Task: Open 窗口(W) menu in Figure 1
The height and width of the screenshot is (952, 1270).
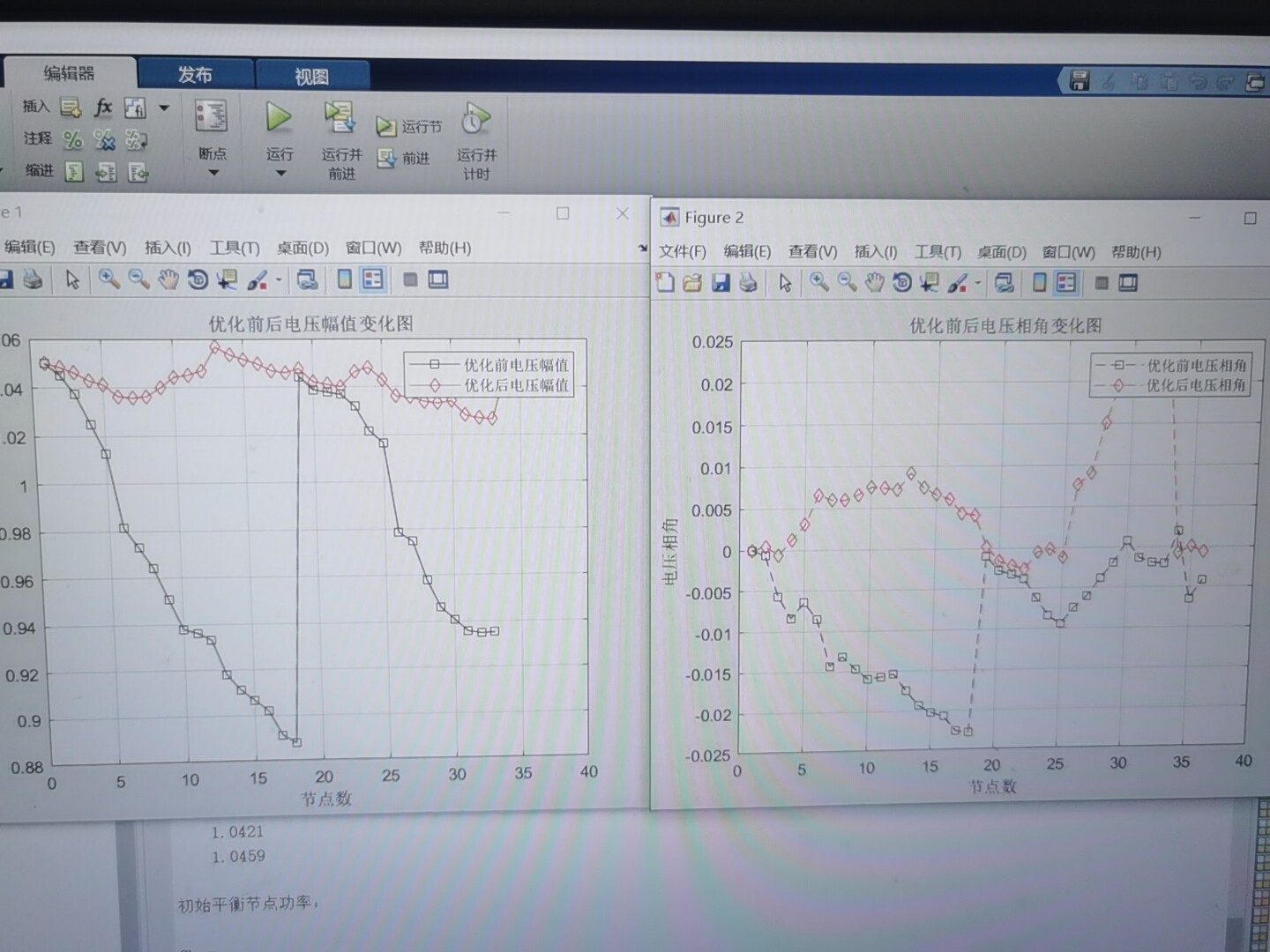Action: (373, 248)
